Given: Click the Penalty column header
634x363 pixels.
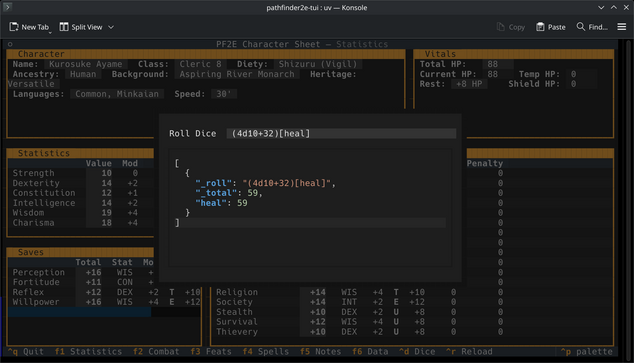Looking at the screenshot, I should point(485,163).
